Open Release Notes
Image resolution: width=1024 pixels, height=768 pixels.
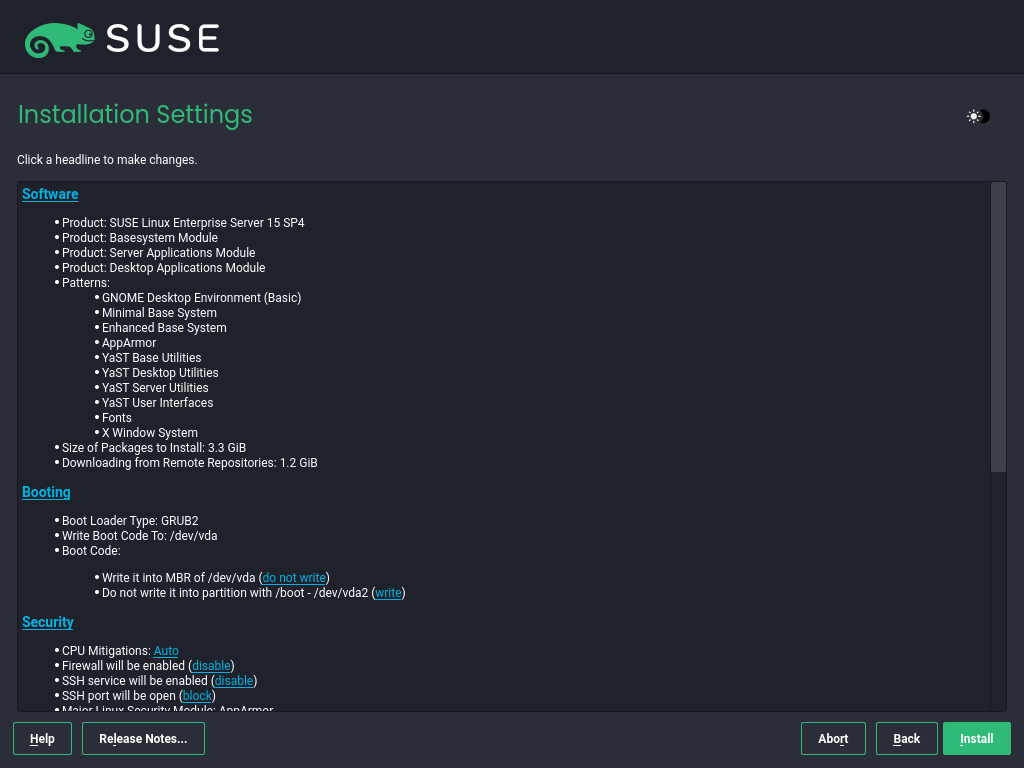click(x=143, y=739)
